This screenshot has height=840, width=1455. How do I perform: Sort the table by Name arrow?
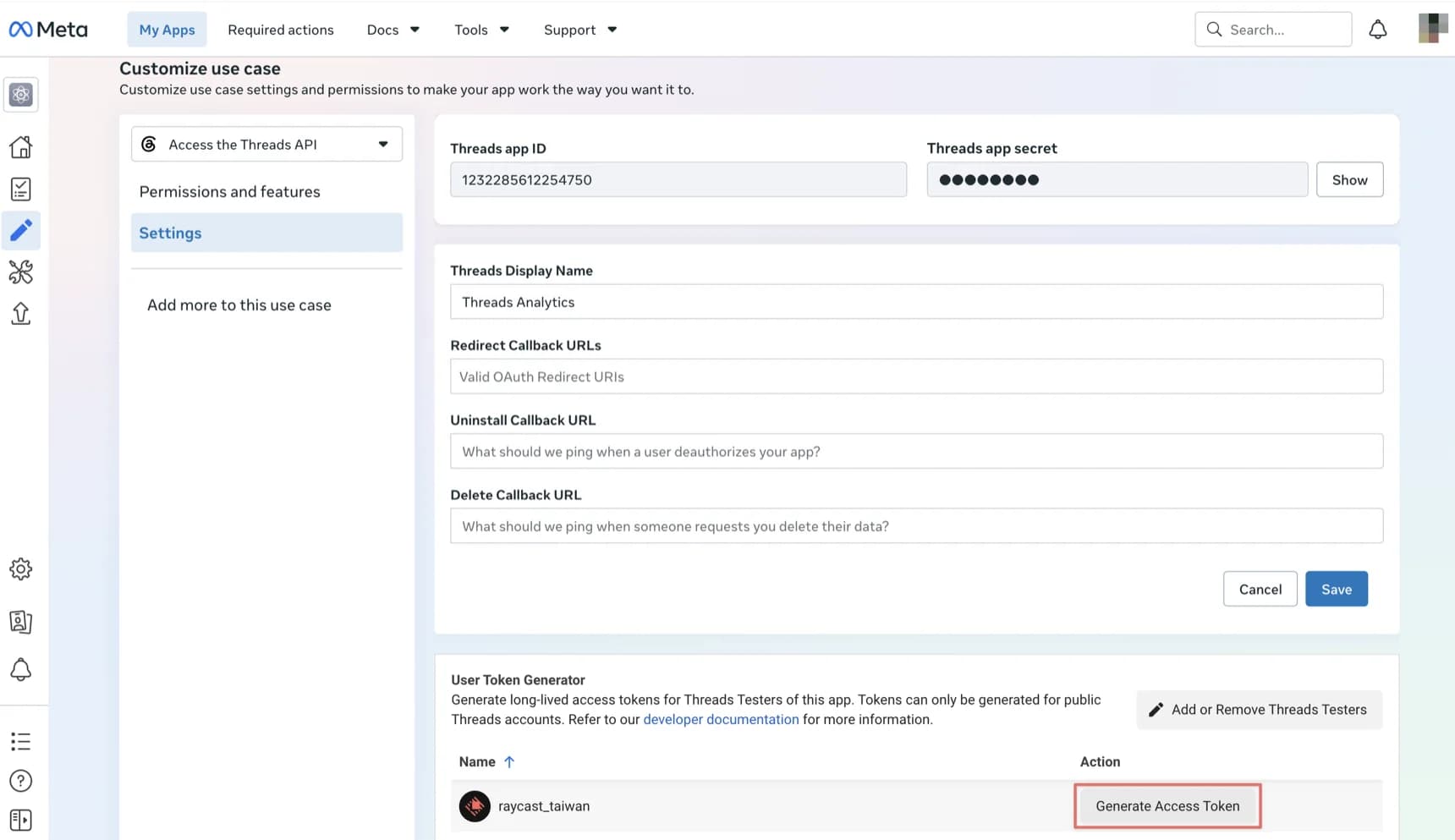point(509,762)
